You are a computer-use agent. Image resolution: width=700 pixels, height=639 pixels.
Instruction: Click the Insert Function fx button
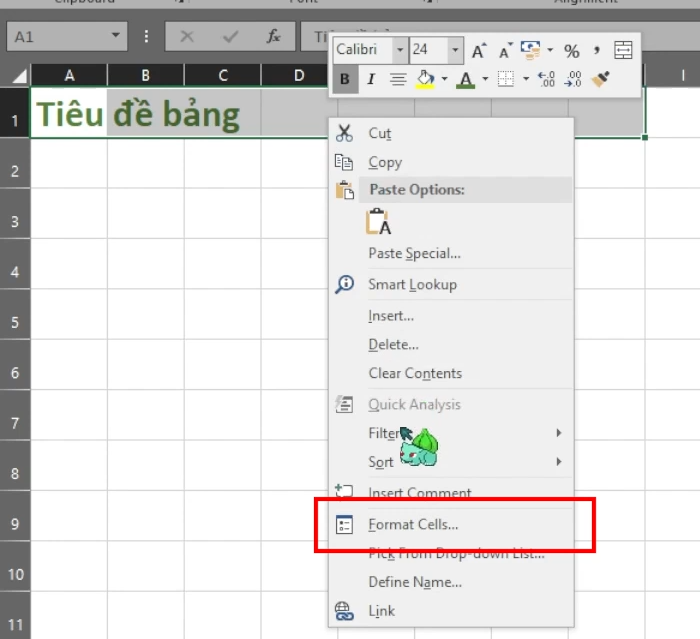click(x=273, y=36)
